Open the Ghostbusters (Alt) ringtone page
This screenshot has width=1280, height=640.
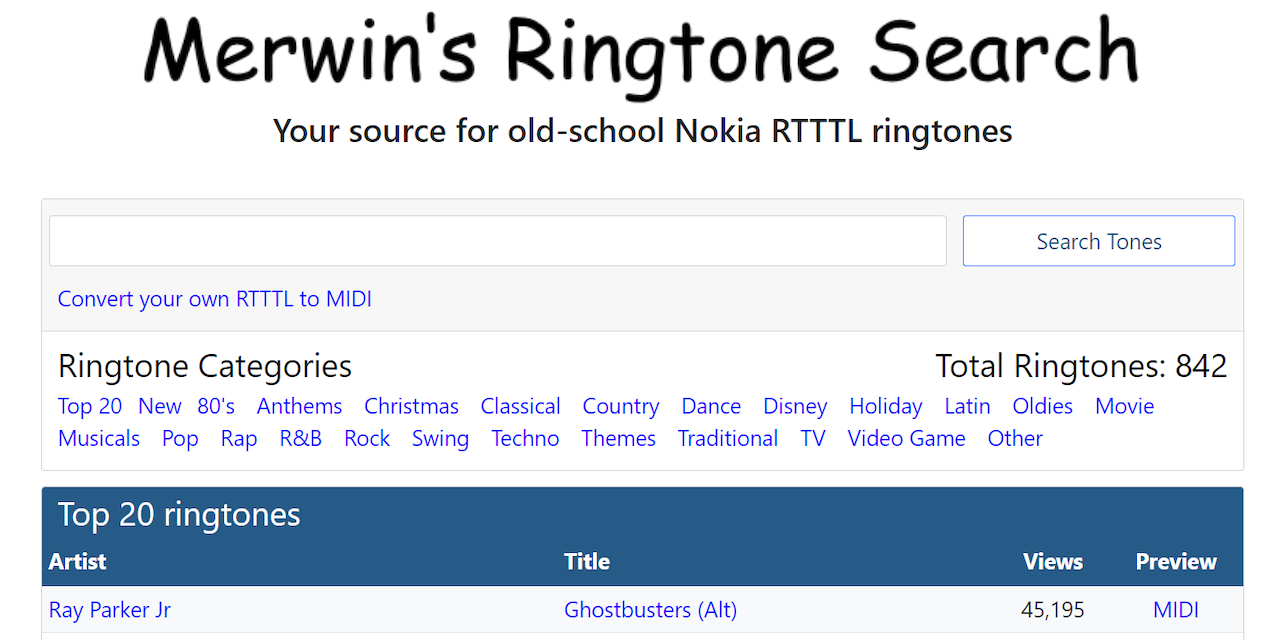point(650,609)
